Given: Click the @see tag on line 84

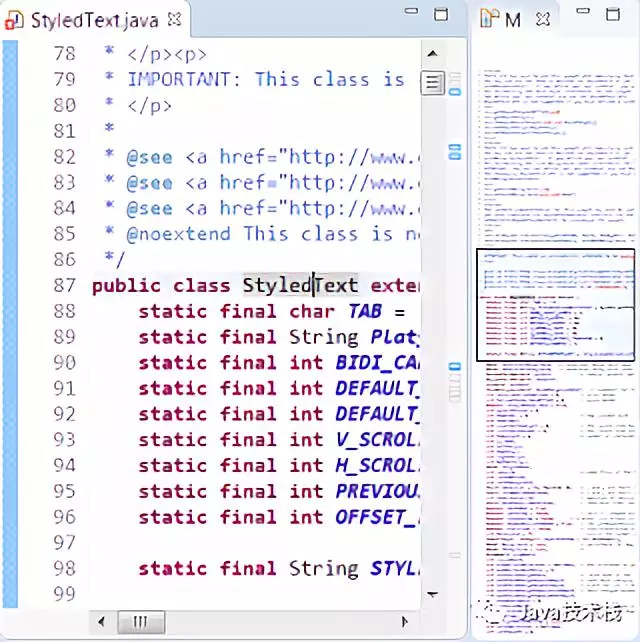Looking at the screenshot, I should (x=149, y=209).
